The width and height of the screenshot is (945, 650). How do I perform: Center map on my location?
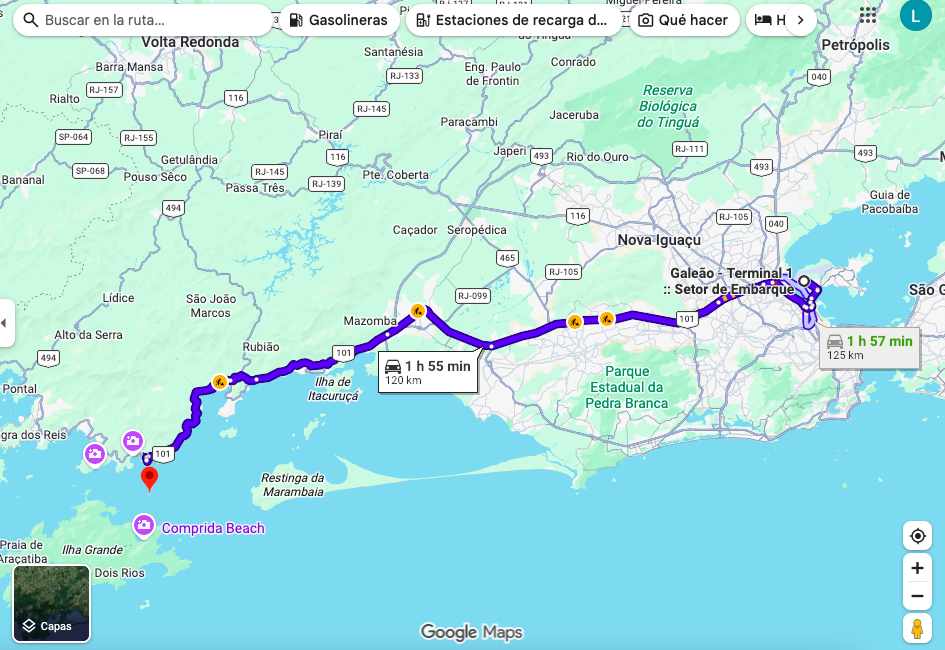pyautogui.click(x=917, y=536)
